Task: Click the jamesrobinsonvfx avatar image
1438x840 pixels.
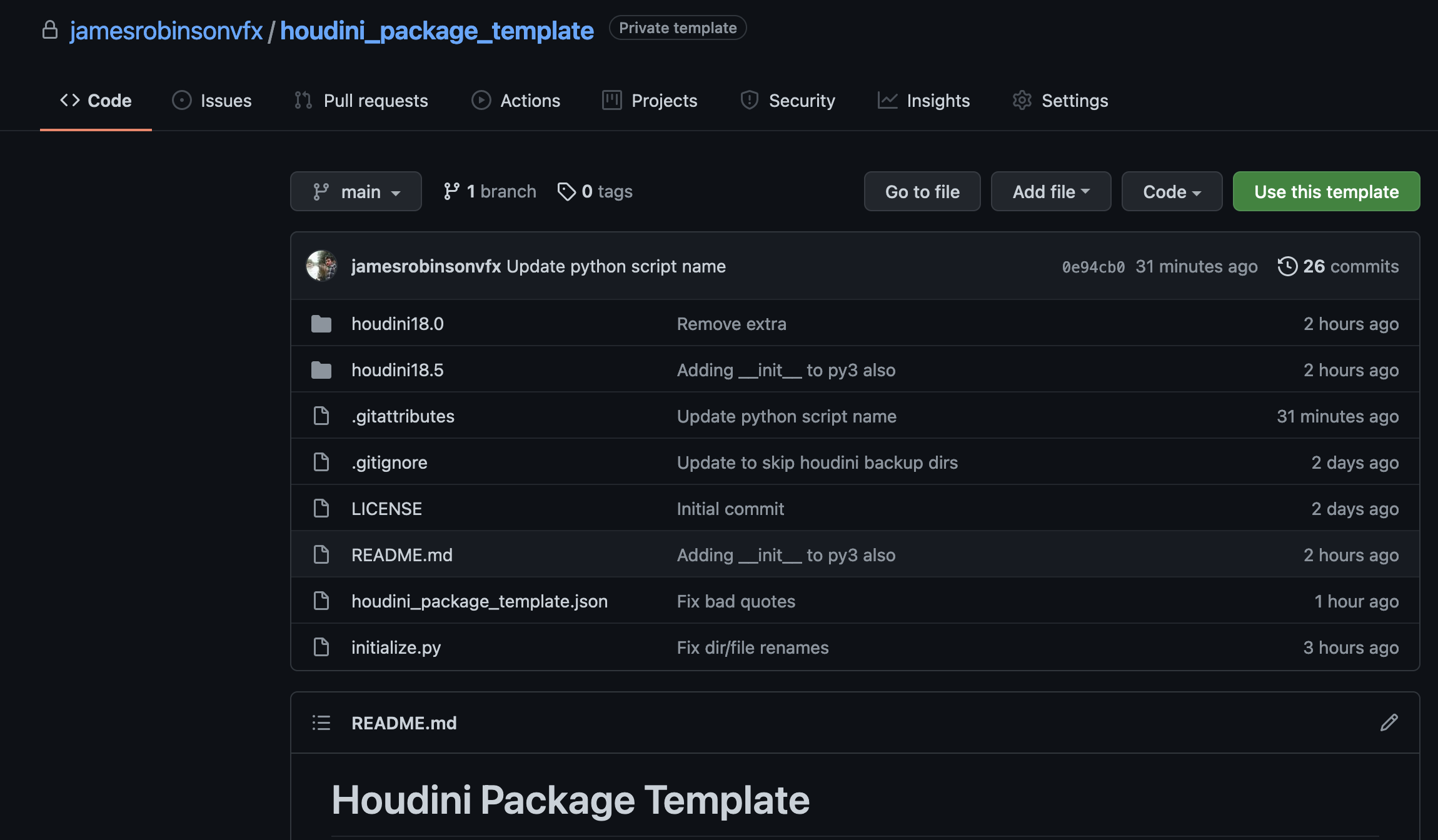Action: pos(321,266)
